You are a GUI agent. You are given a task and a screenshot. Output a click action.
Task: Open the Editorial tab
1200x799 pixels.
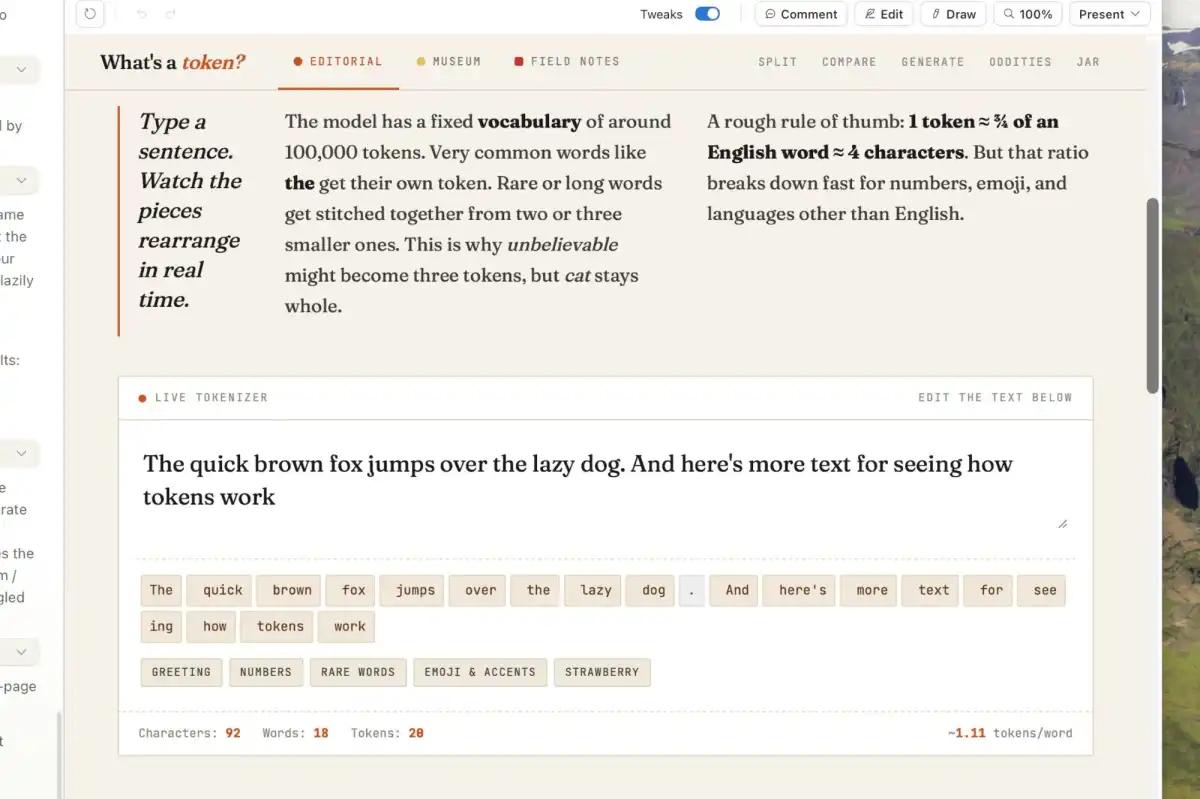[x=338, y=62]
